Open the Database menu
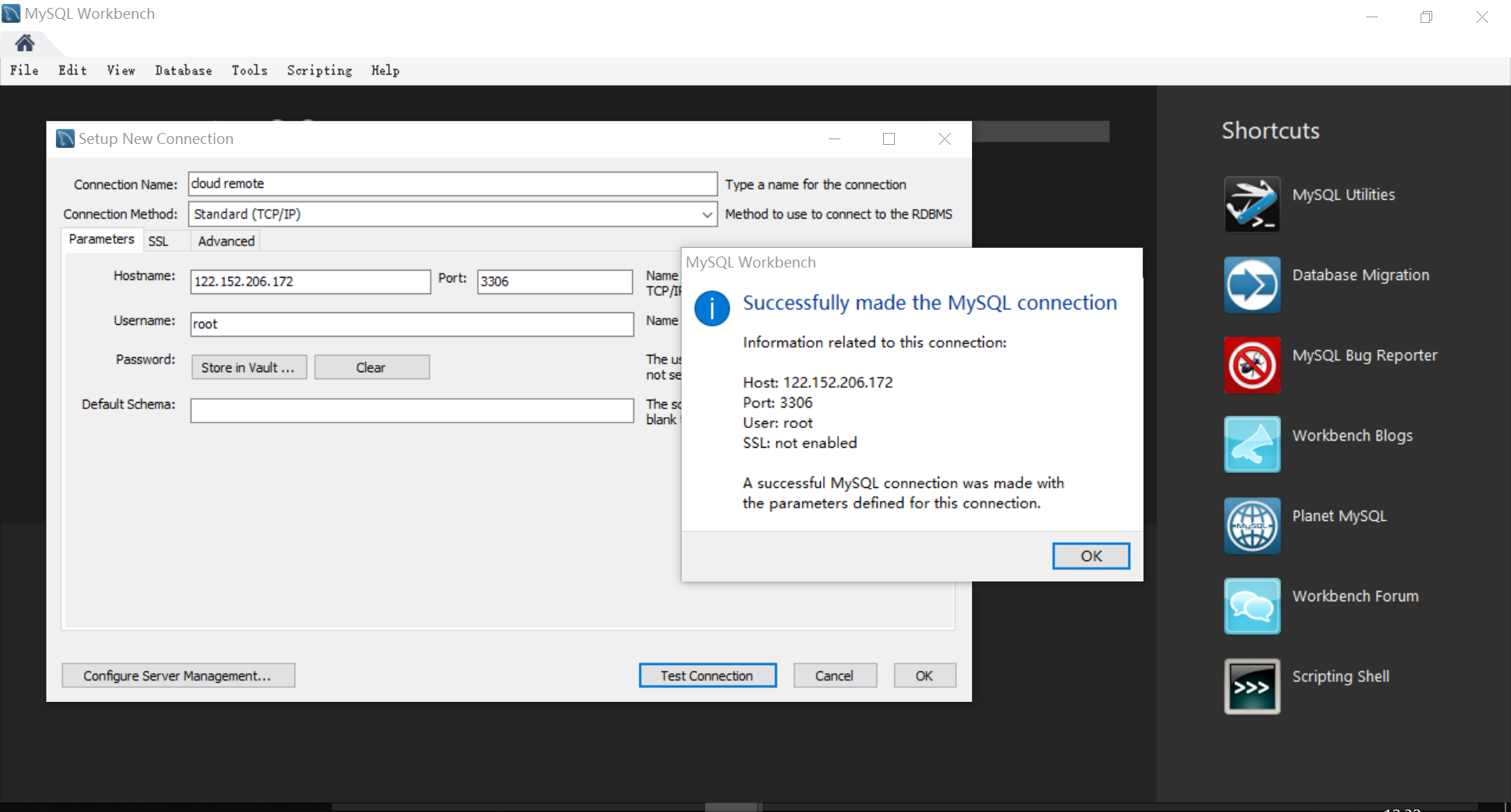The height and width of the screenshot is (812, 1511). click(183, 71)
